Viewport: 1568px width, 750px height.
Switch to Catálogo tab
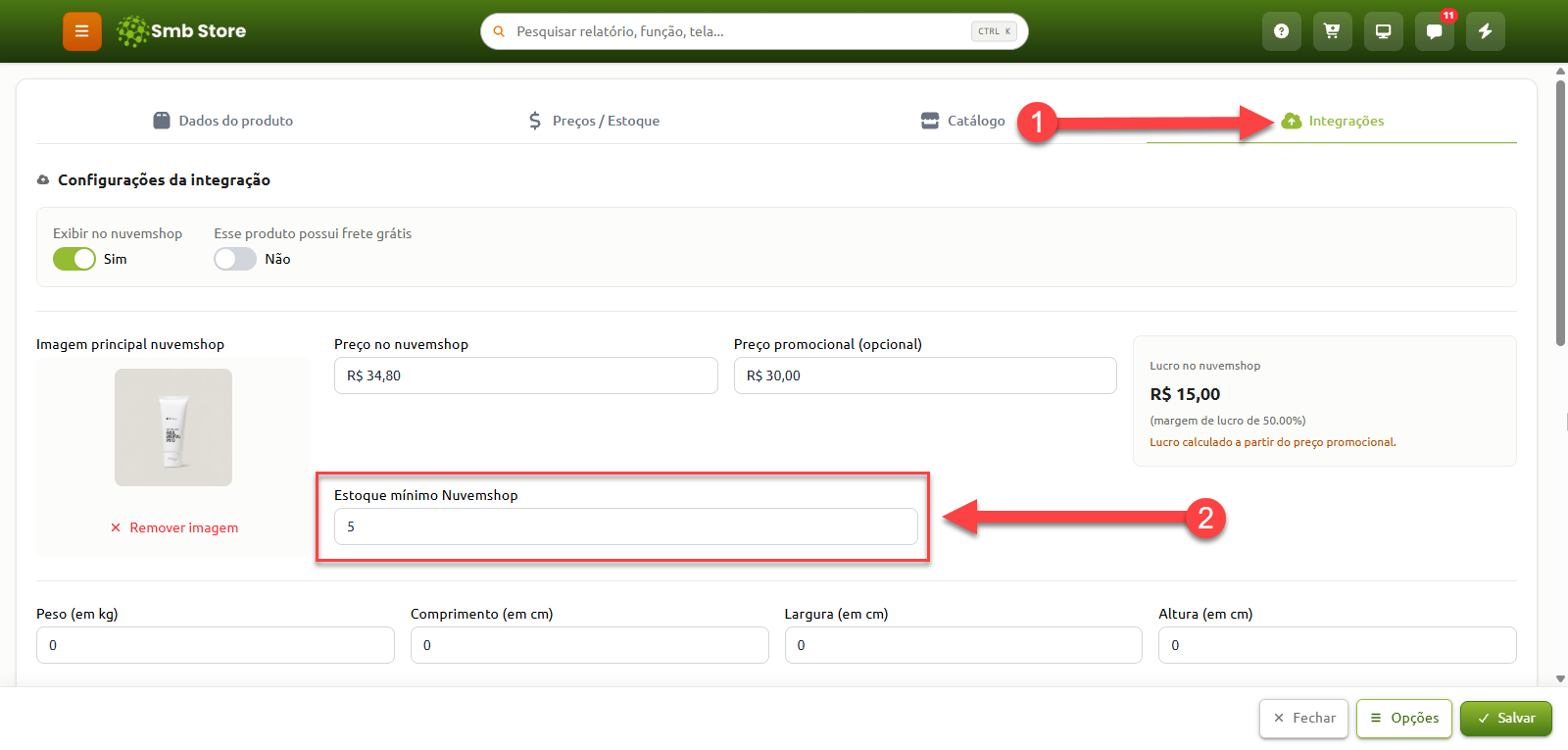tap(963, 121)
